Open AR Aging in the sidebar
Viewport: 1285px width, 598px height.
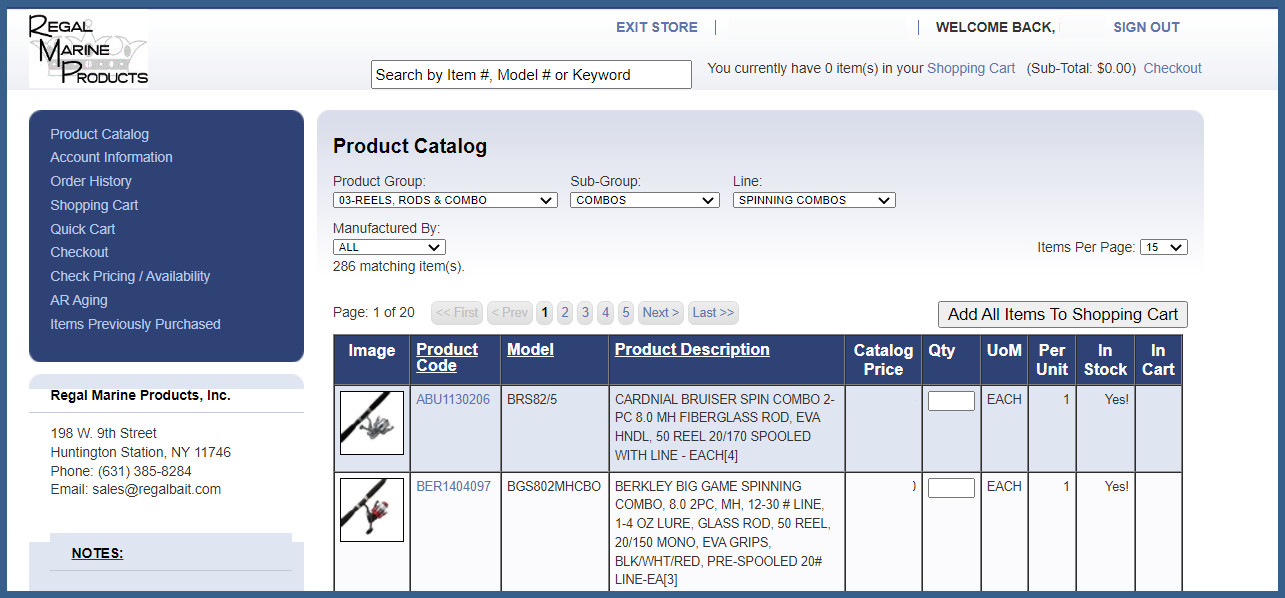[79, 300]
